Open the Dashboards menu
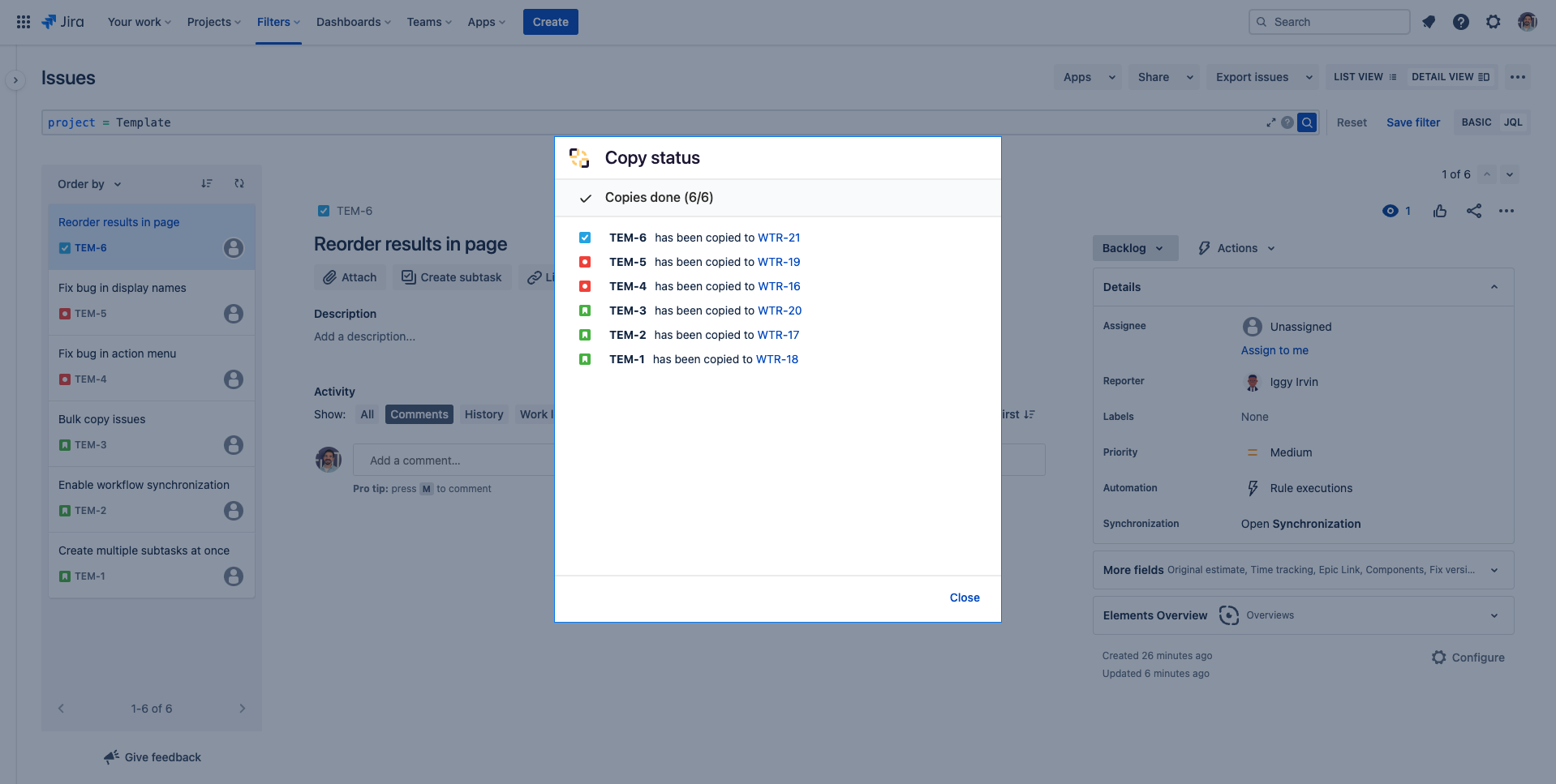 [x=353, y=22]
